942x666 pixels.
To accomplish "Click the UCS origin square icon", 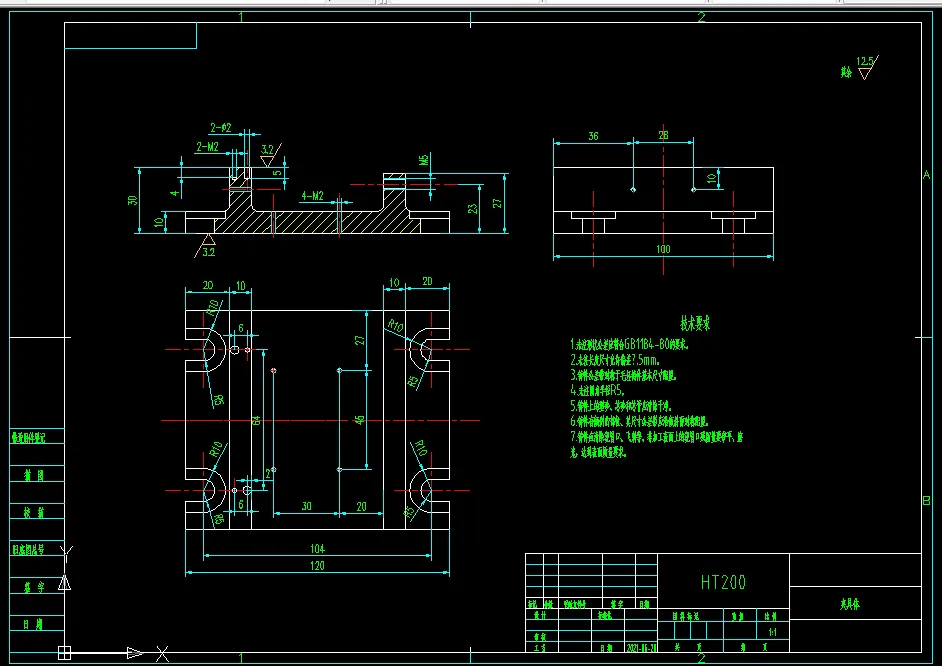I will tap(64, 653).
